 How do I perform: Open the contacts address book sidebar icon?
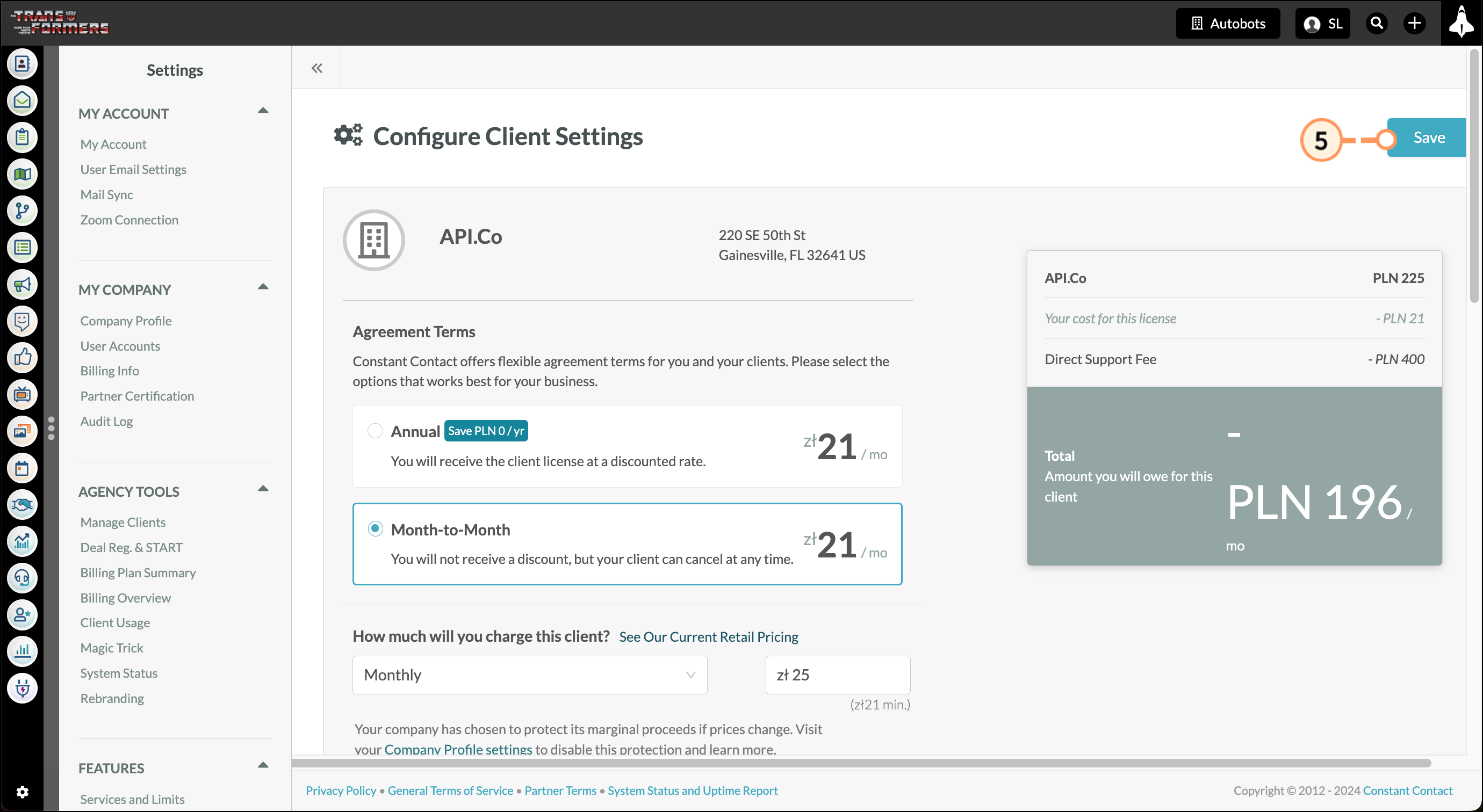(22, 64)
